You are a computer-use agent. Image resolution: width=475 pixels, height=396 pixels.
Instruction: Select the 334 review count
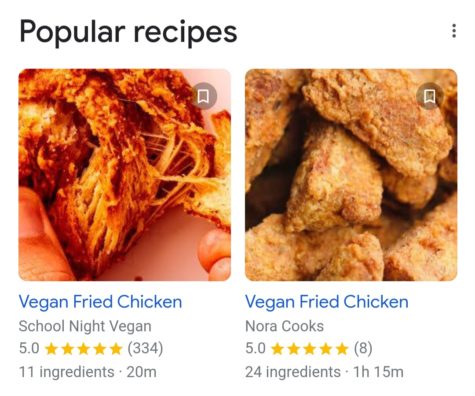145,349
